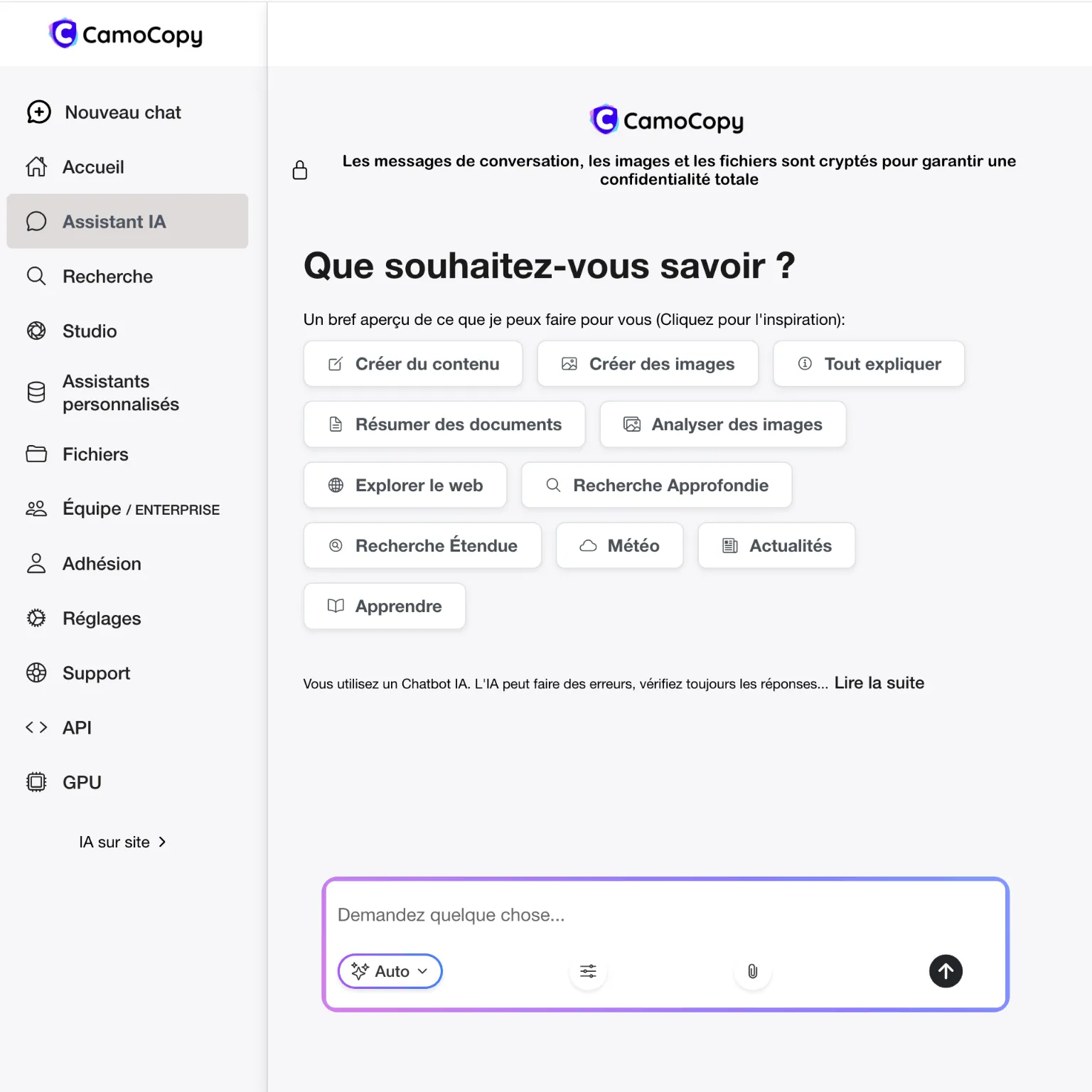Open the Équipe ENTERPRISE section
The width and height of the screenshot is (1092, 1092).
click(121, 508)
